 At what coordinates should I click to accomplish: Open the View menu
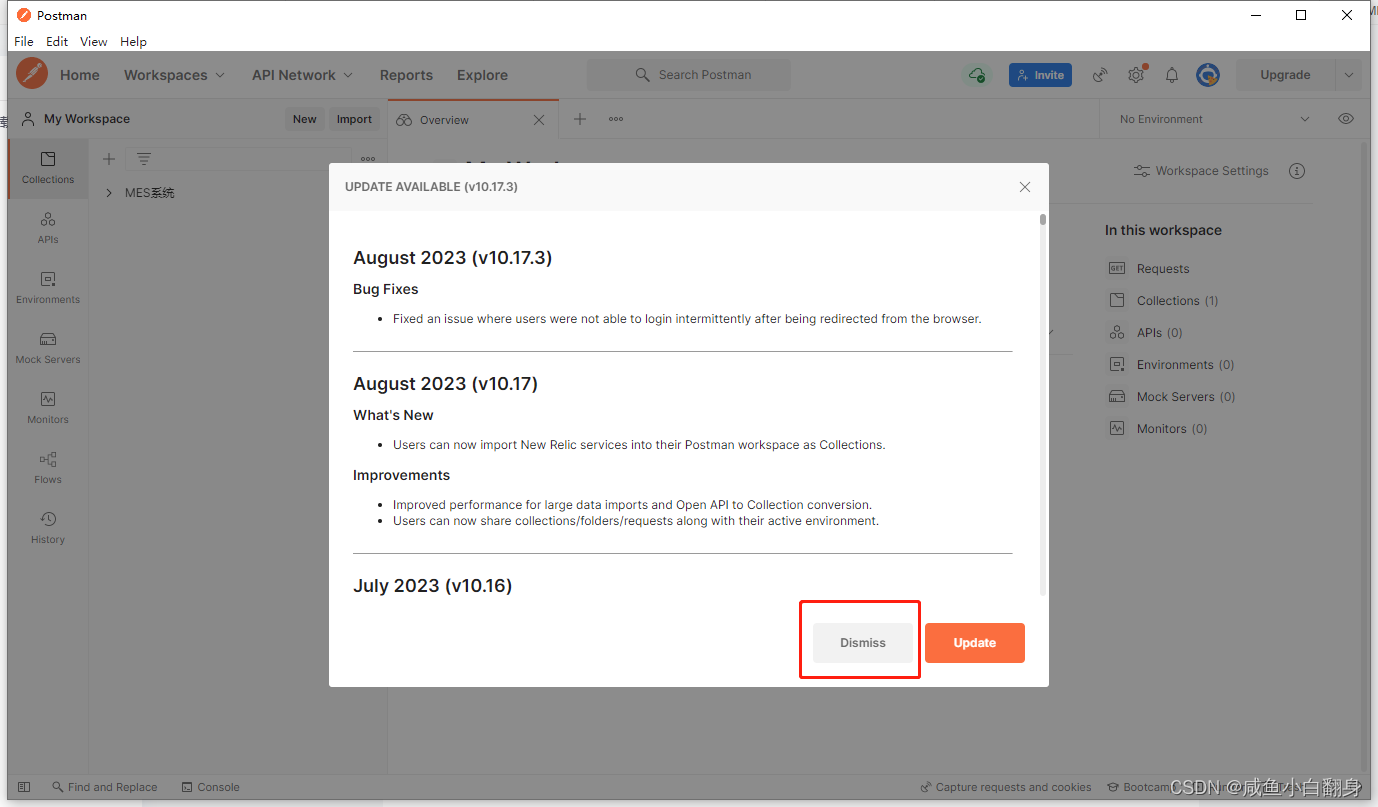coord(94,42)
